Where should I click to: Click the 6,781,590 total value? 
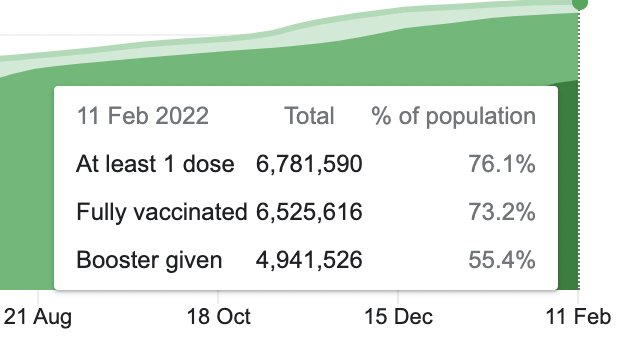309,164
